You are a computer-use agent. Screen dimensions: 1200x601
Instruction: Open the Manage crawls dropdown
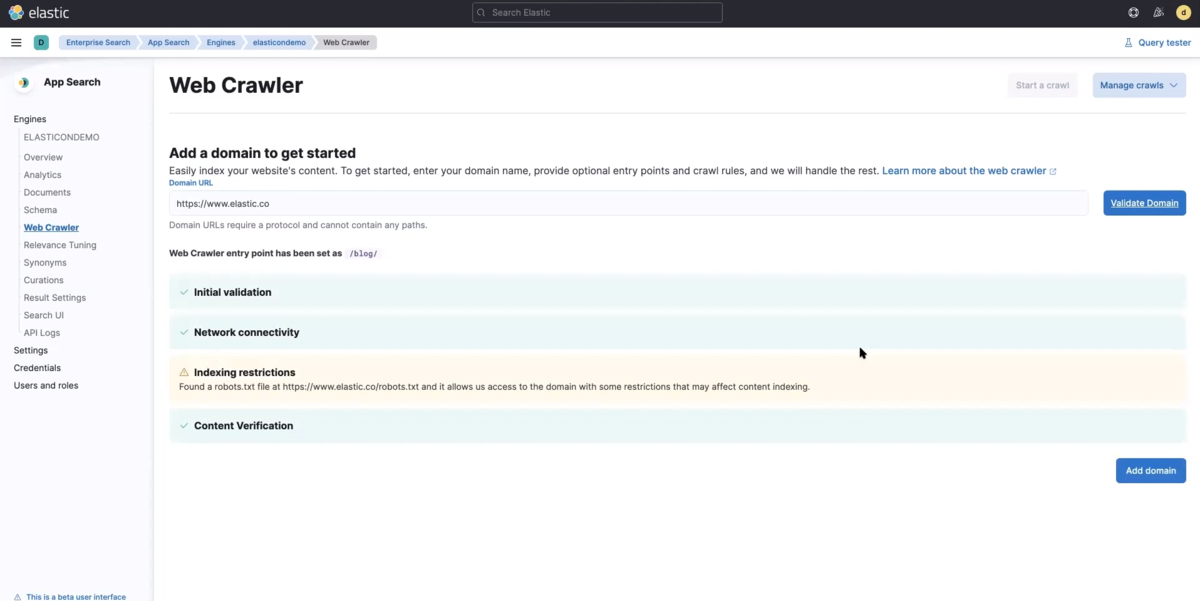pyautogui.click(x=1139, y=85)
